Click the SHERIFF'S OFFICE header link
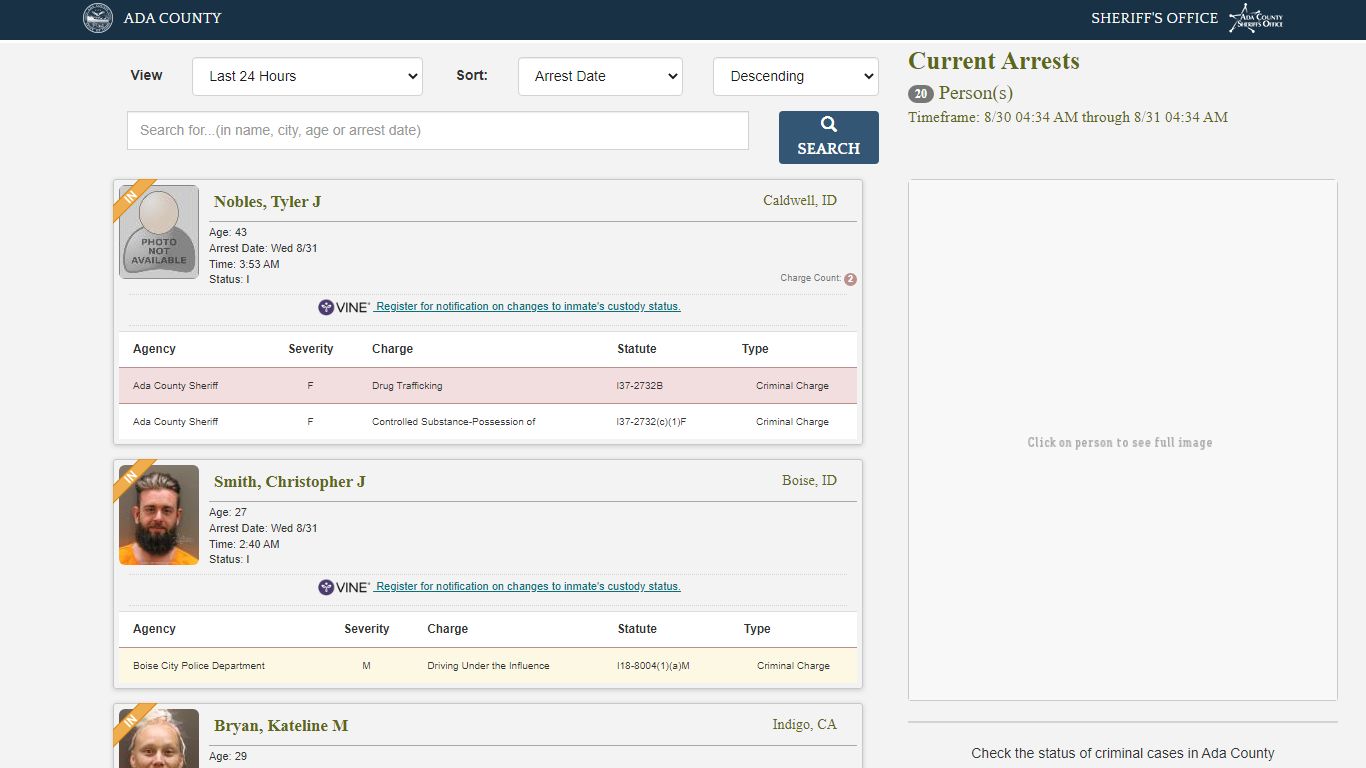 1154,18
